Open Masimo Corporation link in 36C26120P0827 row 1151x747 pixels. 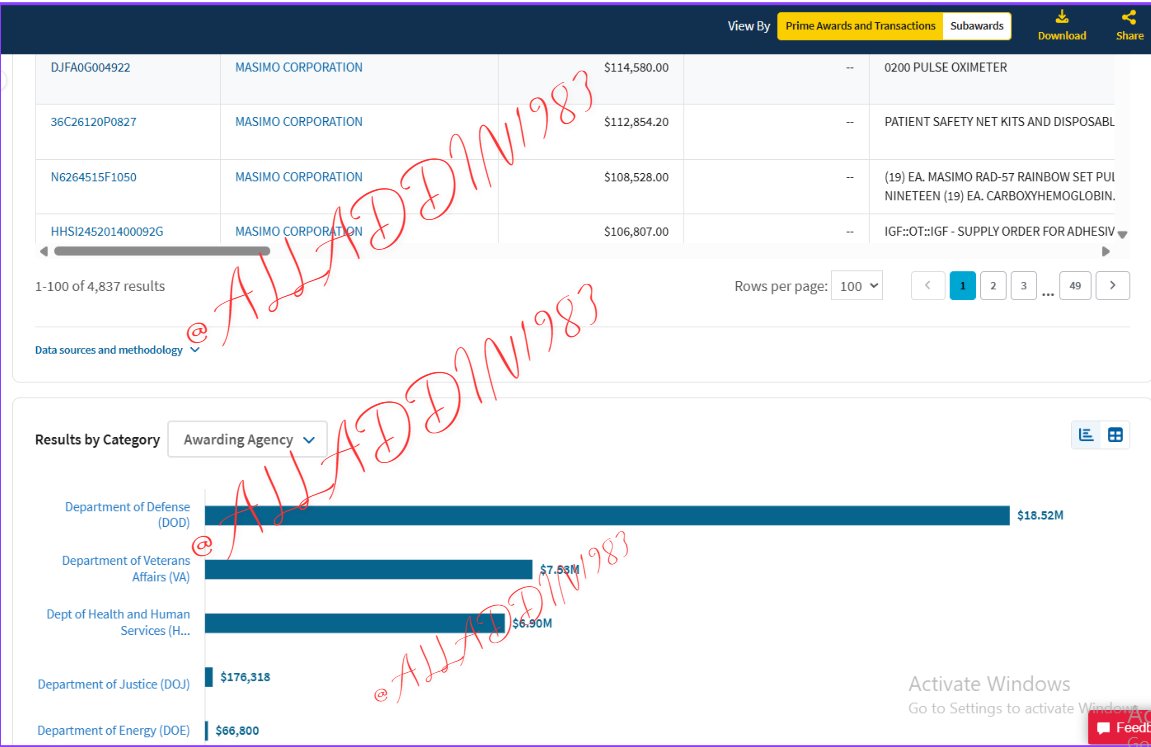pyautogui.click(x=299, y=122)
